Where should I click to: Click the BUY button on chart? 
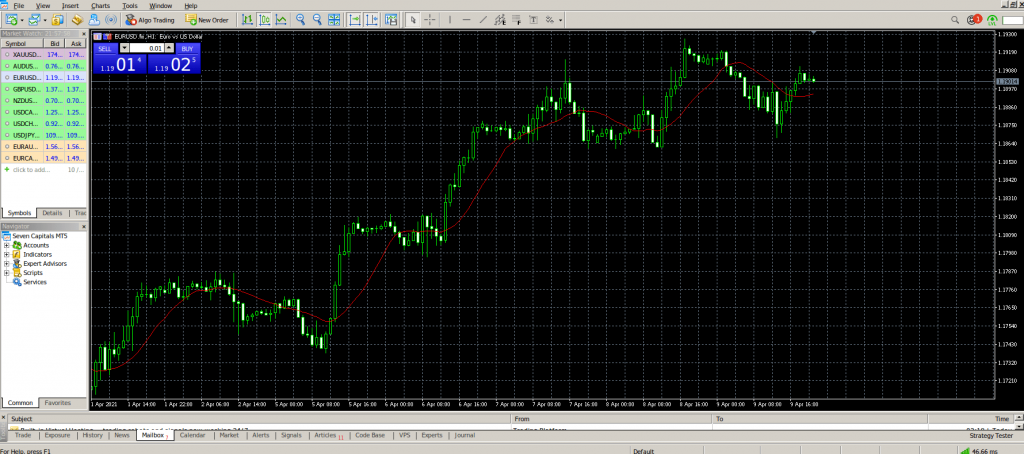click(x=187, y=48)
